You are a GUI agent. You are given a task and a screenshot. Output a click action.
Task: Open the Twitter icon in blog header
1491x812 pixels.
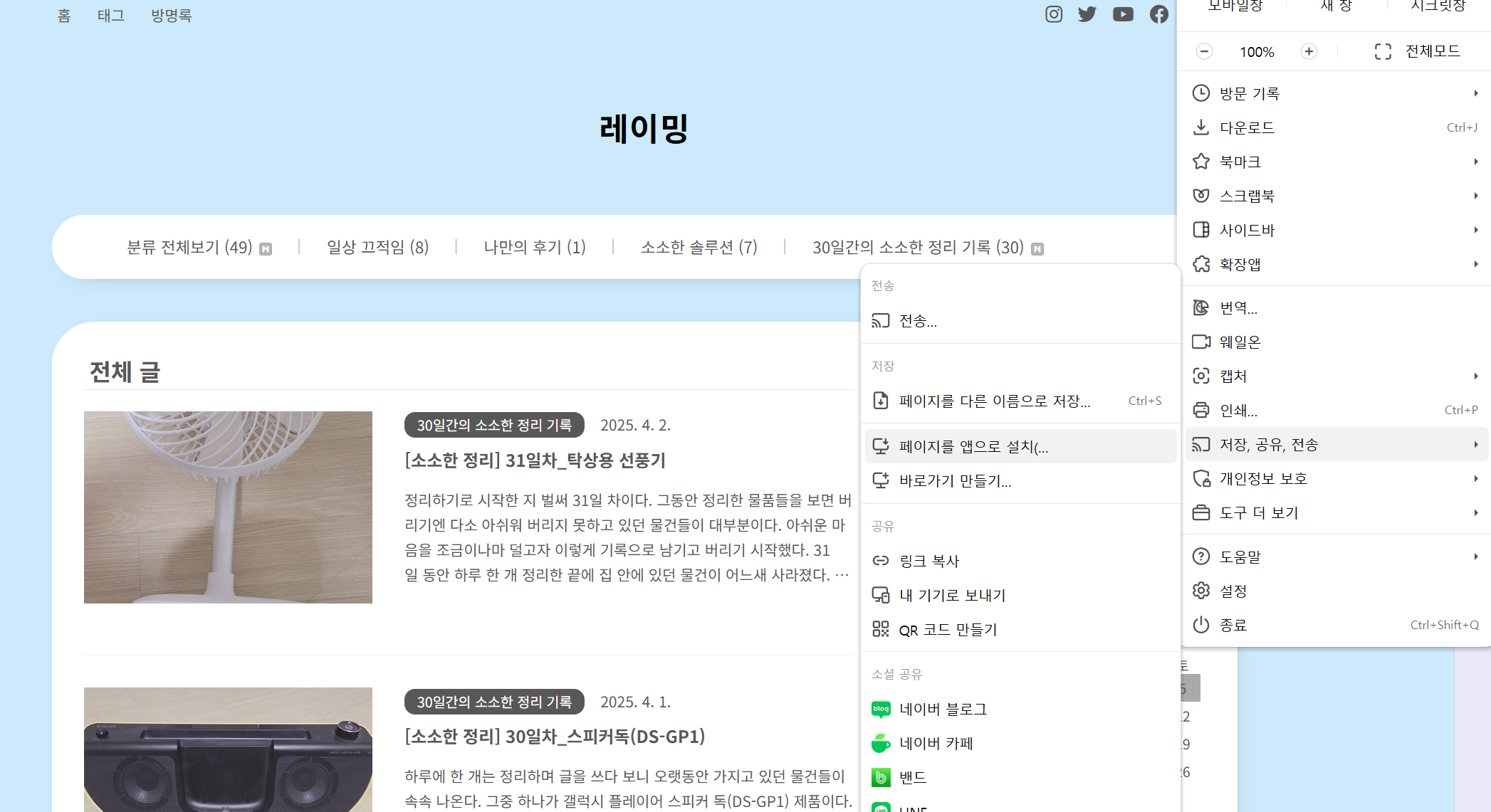1087,14
